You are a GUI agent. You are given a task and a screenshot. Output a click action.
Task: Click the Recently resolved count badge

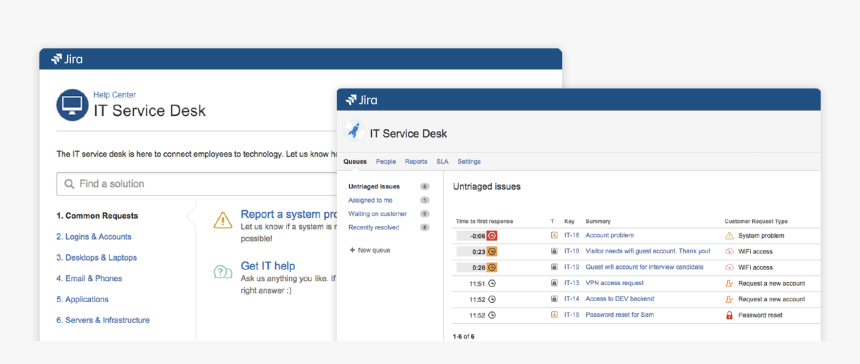tap(425, 228)
